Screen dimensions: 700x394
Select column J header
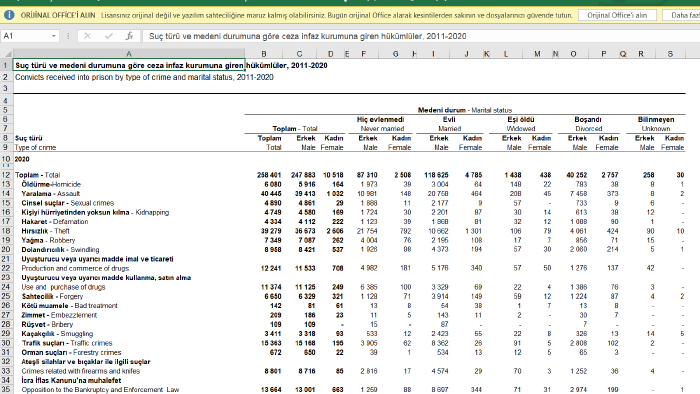[x=467, y=54]
